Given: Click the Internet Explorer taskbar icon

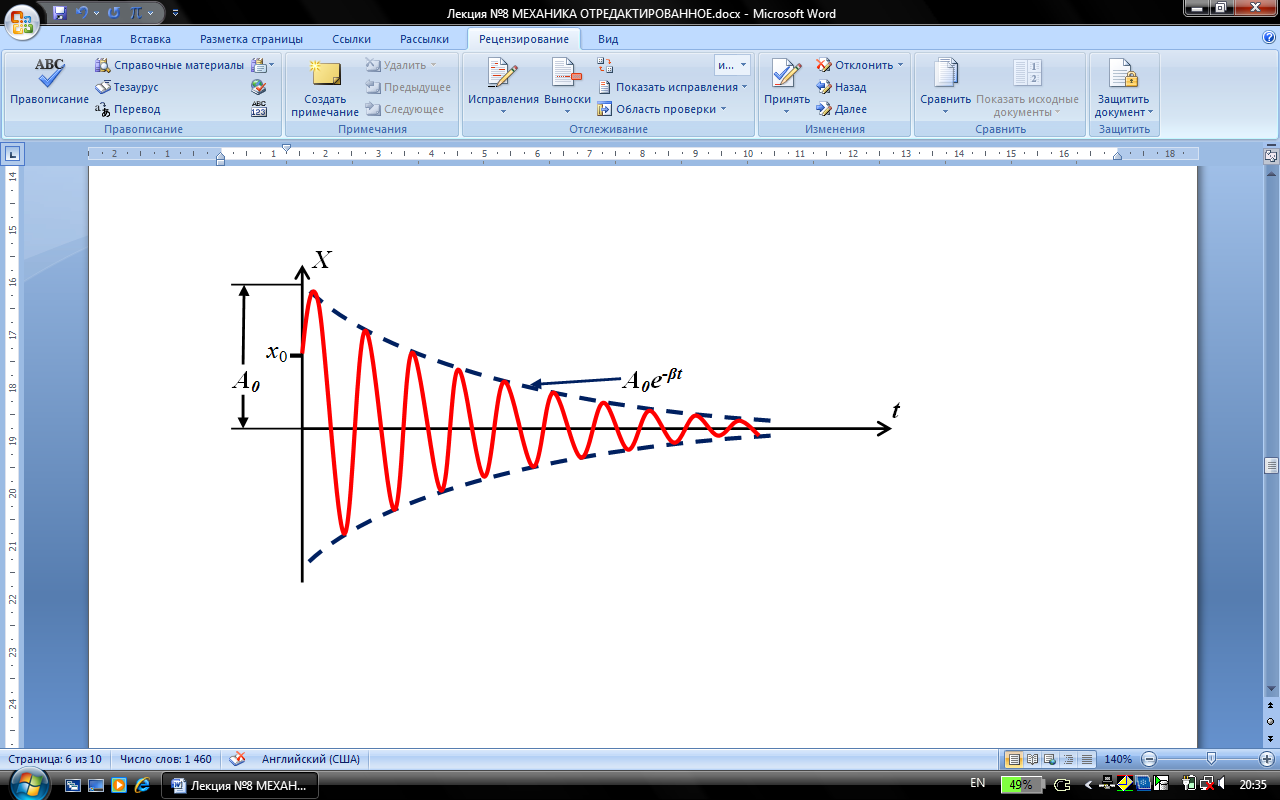Looking at the screenshot, I should click(x=142, y=785).
